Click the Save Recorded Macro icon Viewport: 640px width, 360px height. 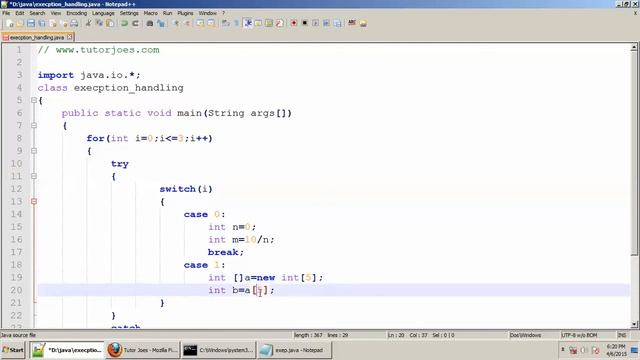point(337,23)
